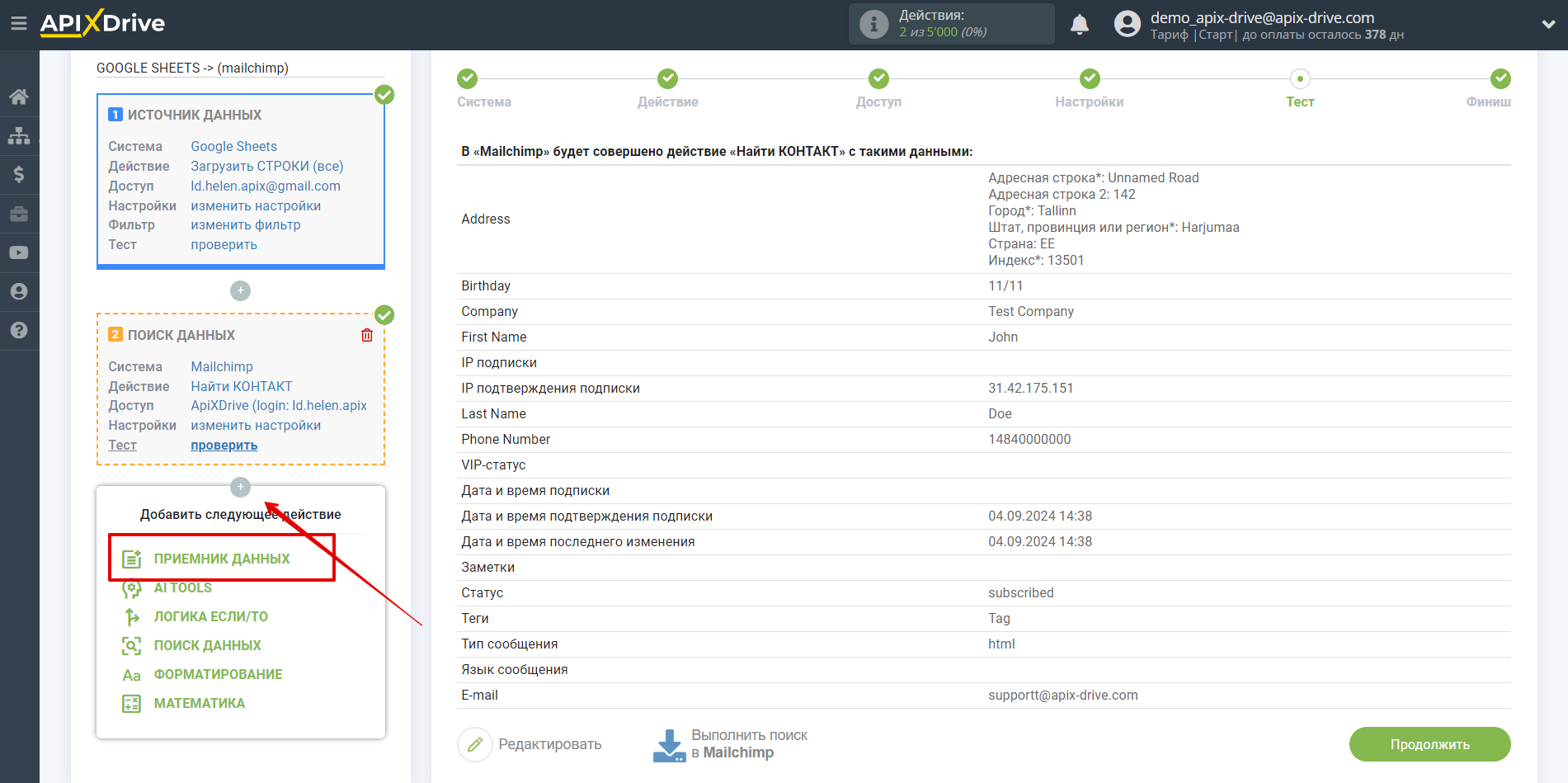Expand the account dropdown chevron
This screenshot has height=783, width=1568.
(1548, 25)
